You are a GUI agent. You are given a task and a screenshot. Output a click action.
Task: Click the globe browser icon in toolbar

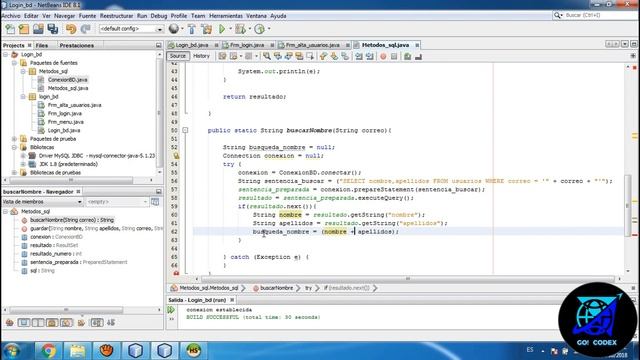click(x=174, y=29)
